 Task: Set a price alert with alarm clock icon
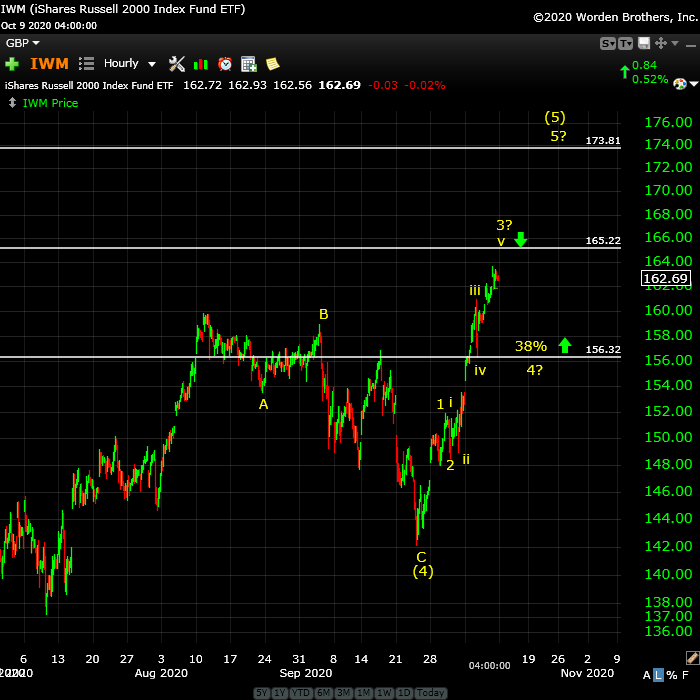225,64
